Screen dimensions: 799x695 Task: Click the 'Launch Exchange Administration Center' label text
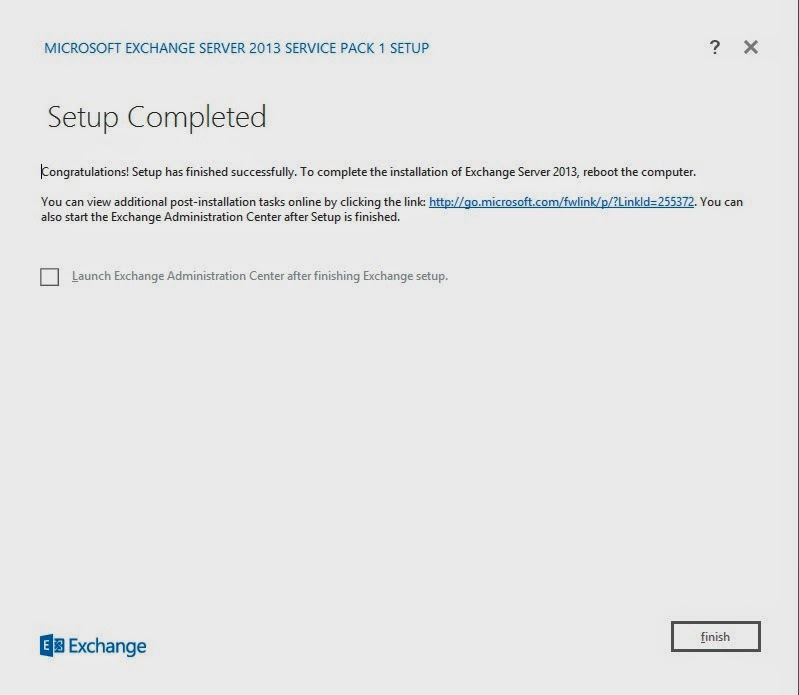coord(200,276)
